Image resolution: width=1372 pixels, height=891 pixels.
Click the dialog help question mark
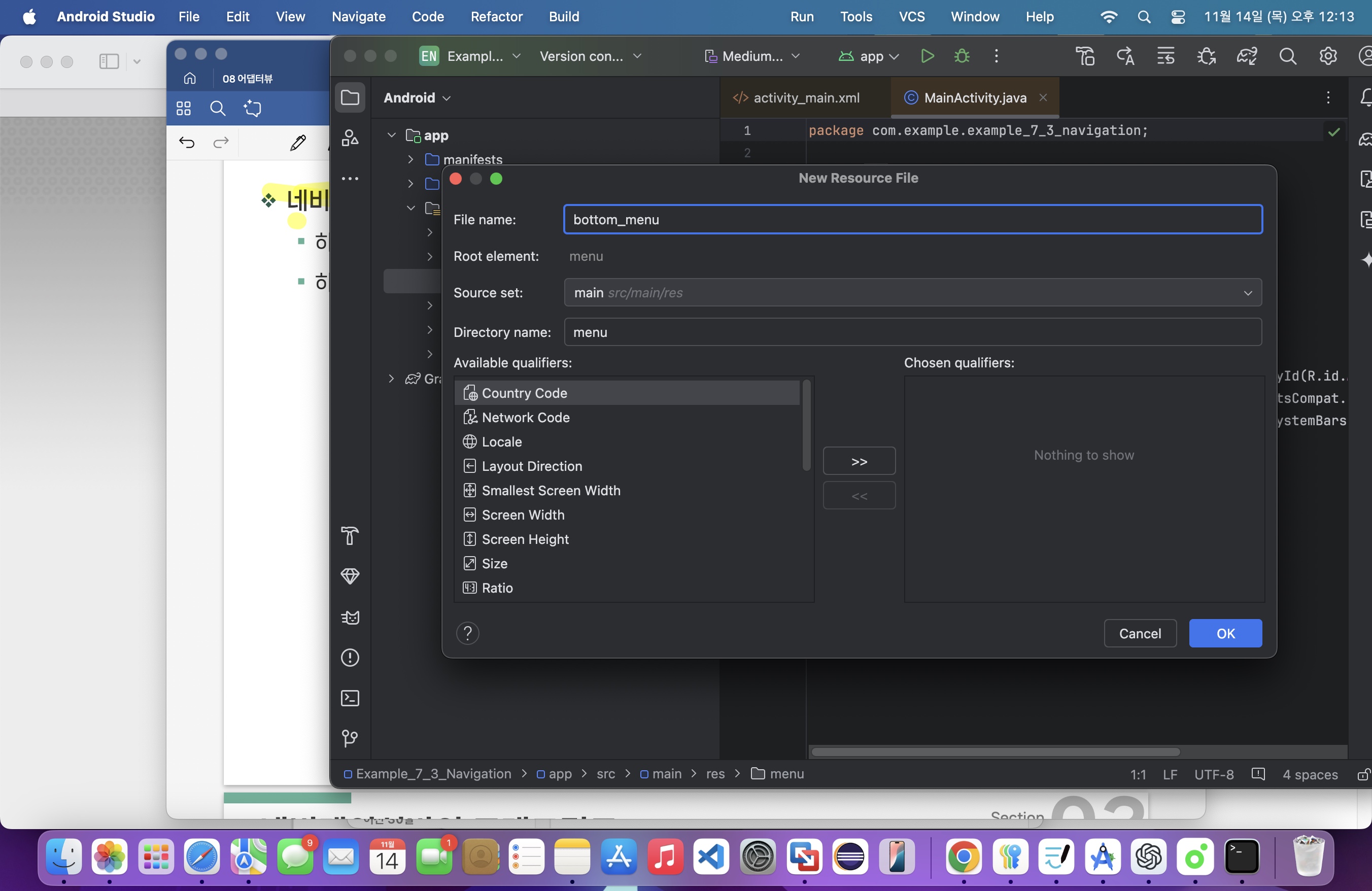pos(467,633)
